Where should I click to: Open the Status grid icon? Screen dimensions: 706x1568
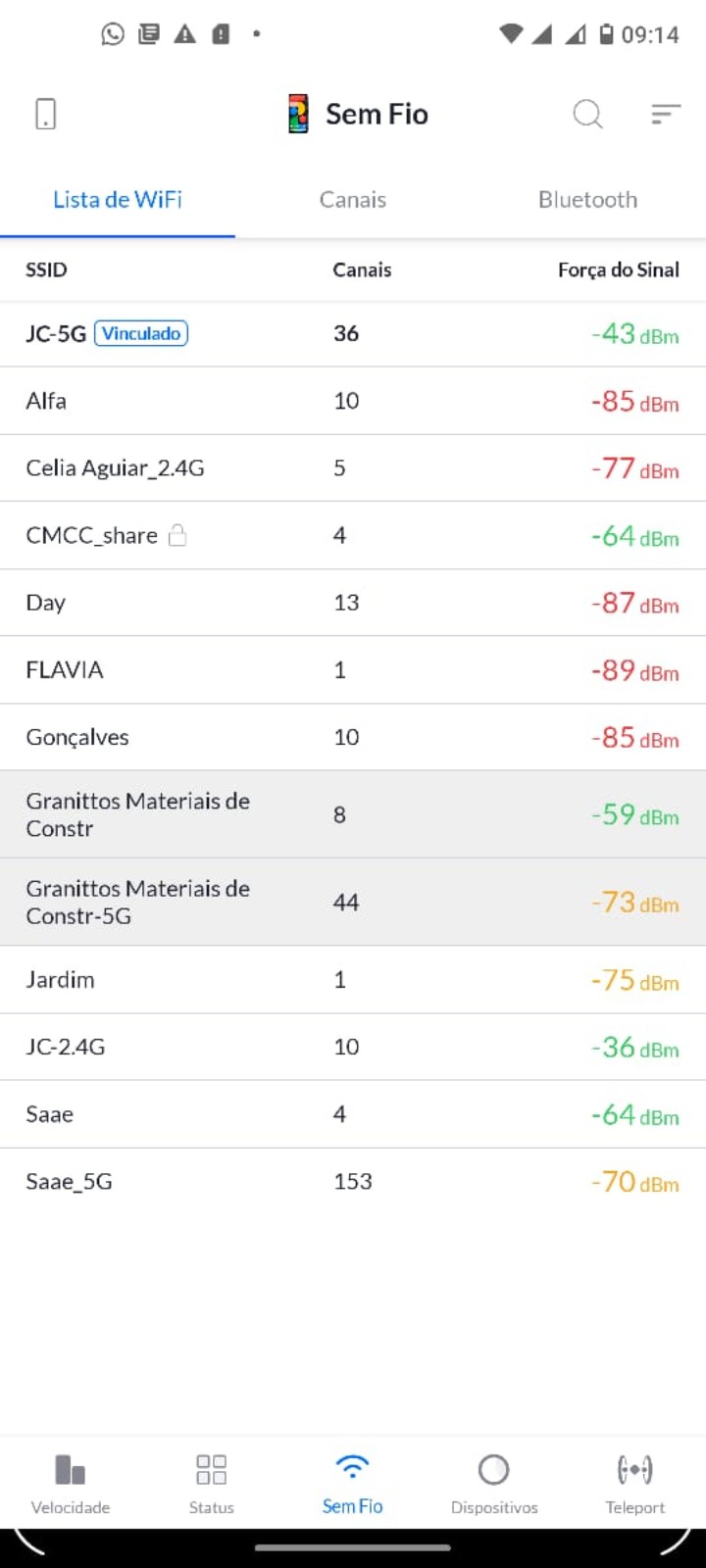(211, 1470)
